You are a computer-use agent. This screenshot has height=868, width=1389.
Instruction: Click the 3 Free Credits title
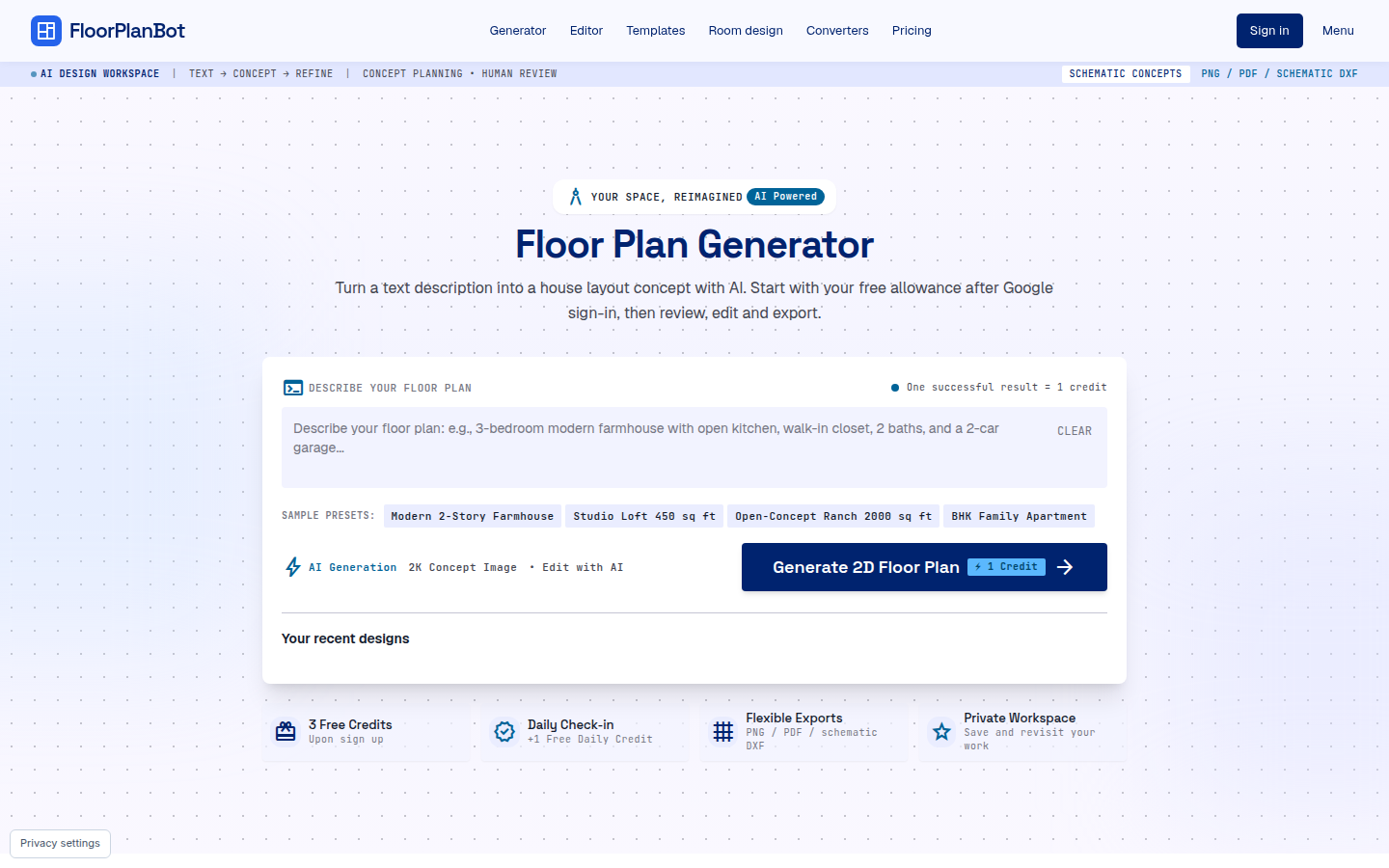[x=350, y=724]
